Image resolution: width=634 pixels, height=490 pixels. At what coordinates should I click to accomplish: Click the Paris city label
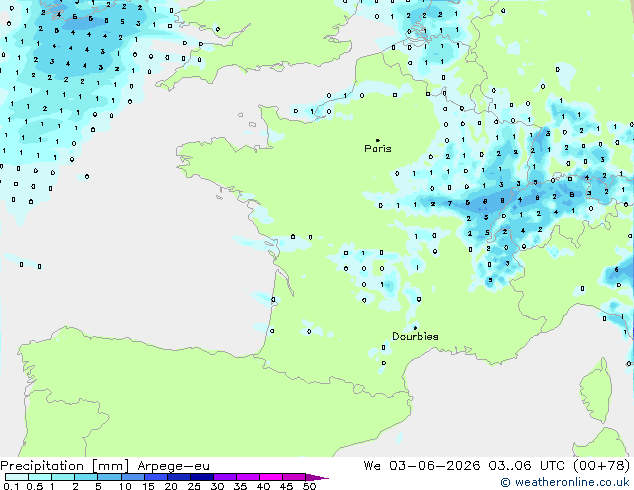(x=378, y=149)
